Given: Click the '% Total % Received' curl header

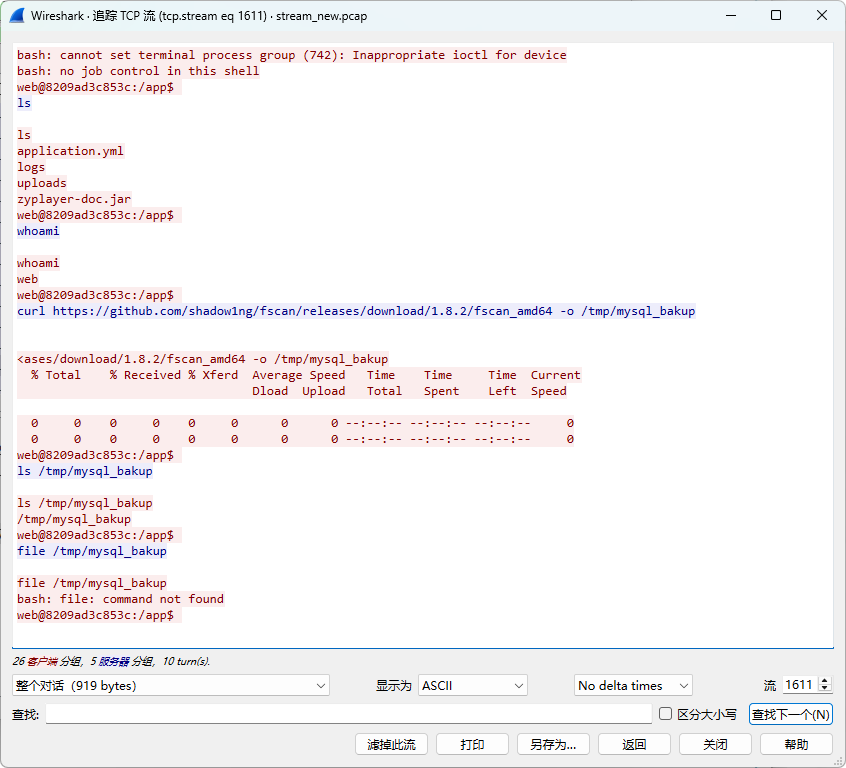Looking at the screenshot, I should (299, 375).
